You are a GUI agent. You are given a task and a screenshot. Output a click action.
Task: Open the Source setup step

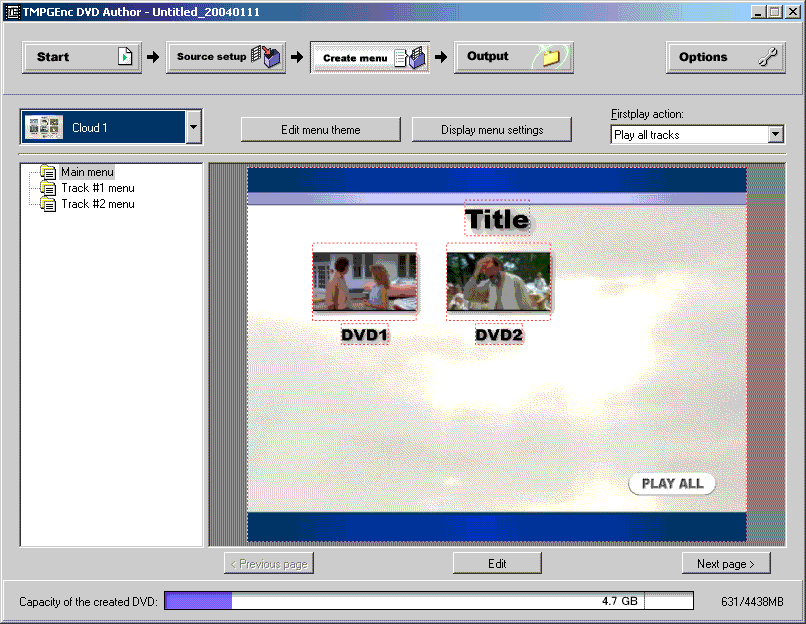coord(226,57)
